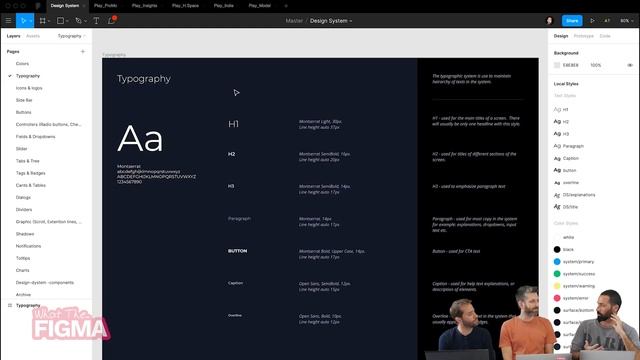
Task: Switch to the Play_Model file tab
Action: point(260,6)
